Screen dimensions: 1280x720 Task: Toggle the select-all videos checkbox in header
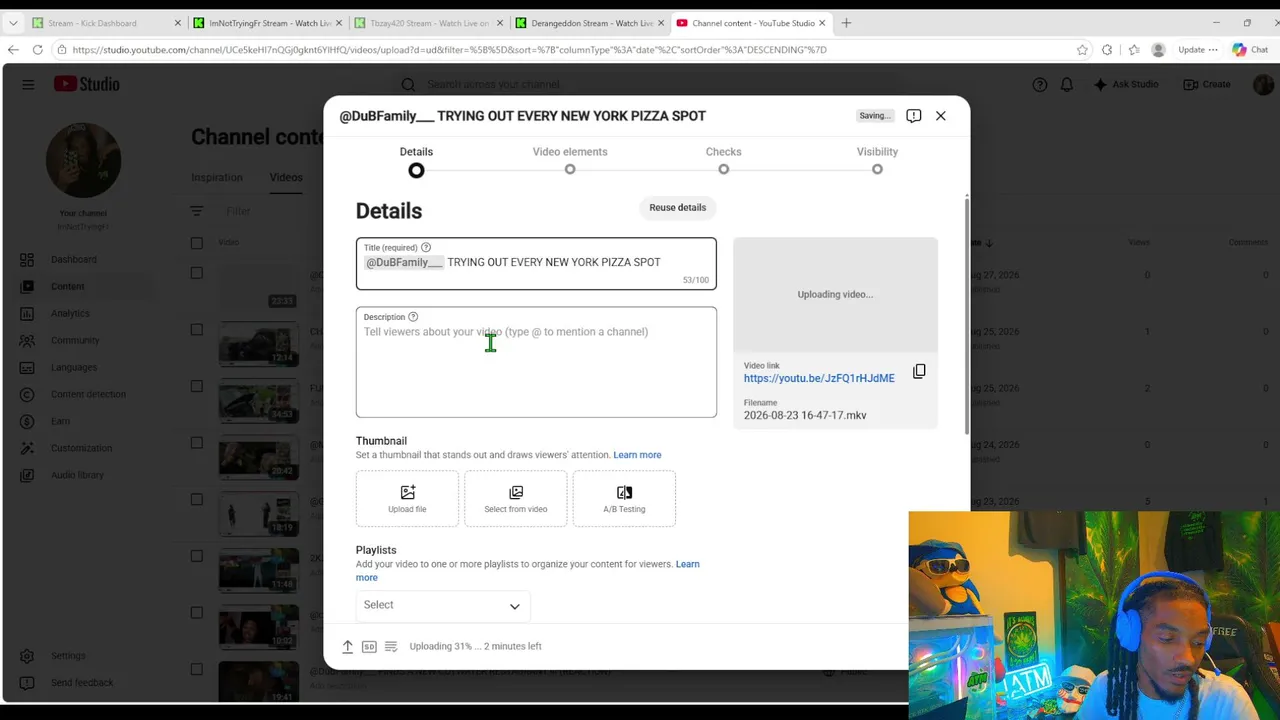coord(197,243)
